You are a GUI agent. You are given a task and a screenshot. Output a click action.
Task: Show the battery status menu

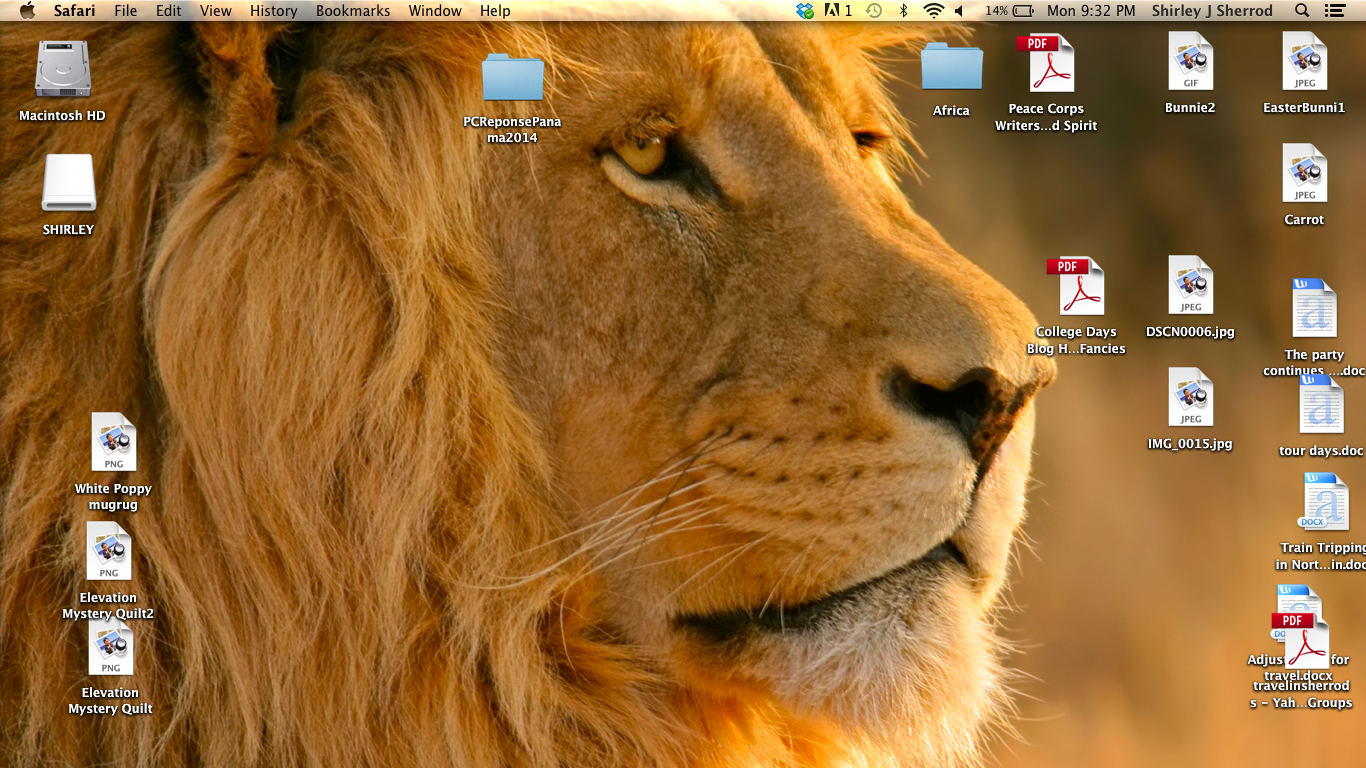coord(1009,11)
